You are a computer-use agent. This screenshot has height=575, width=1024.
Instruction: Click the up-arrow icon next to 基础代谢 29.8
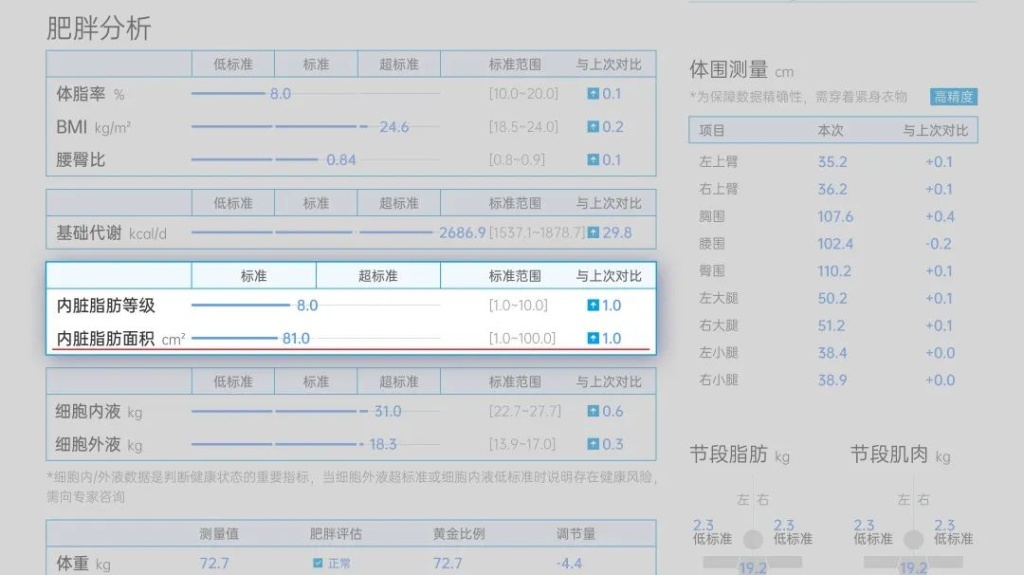pos(593,233)
